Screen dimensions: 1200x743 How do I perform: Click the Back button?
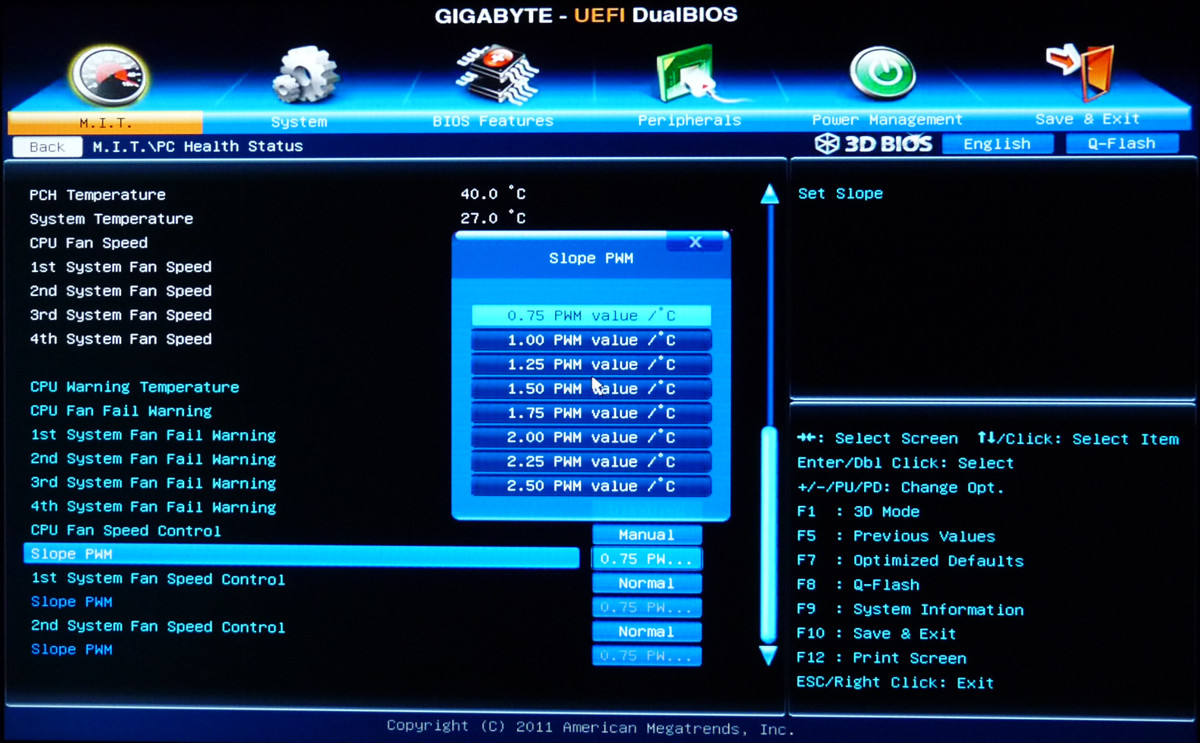pyautogui.click(x=46, y=147)
